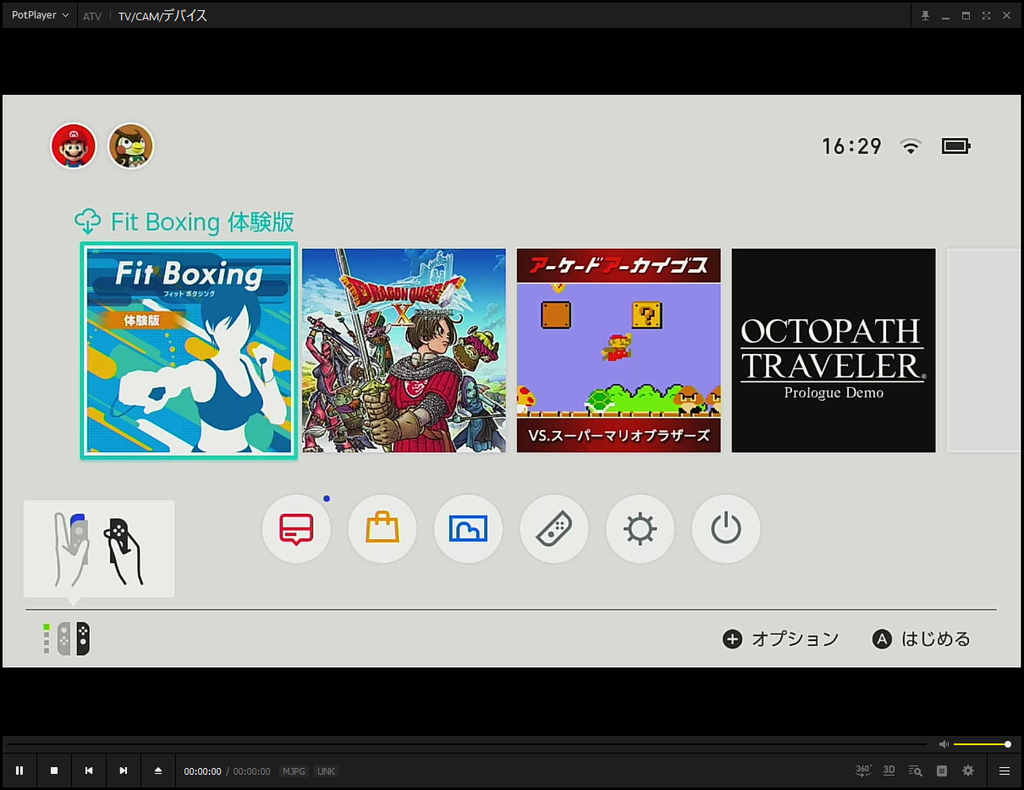Stop playback in PotPlayer
The width and height of the screenshot is (1024, 790).
coord(54,771)
